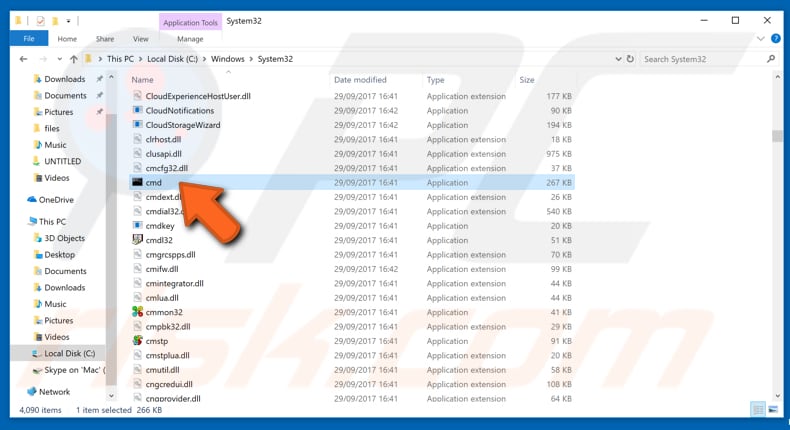Click the New folder quick access icon
The image size is (790, 430).
click(x=55, y=21)
